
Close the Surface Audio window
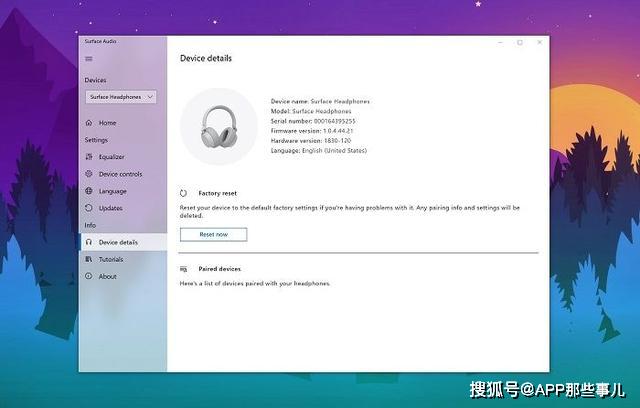pyautogui.click(x=540, y=42)
